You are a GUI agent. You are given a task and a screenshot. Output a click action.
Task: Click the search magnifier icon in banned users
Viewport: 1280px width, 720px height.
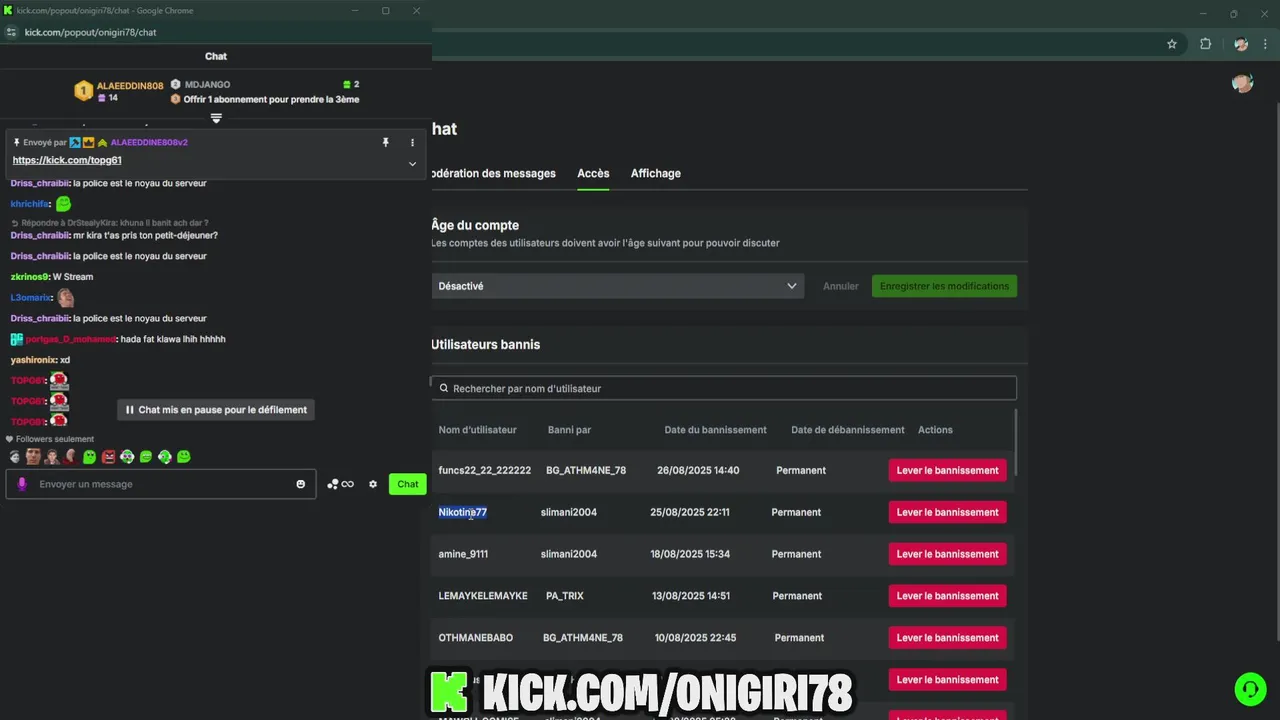tap(444, 388)
